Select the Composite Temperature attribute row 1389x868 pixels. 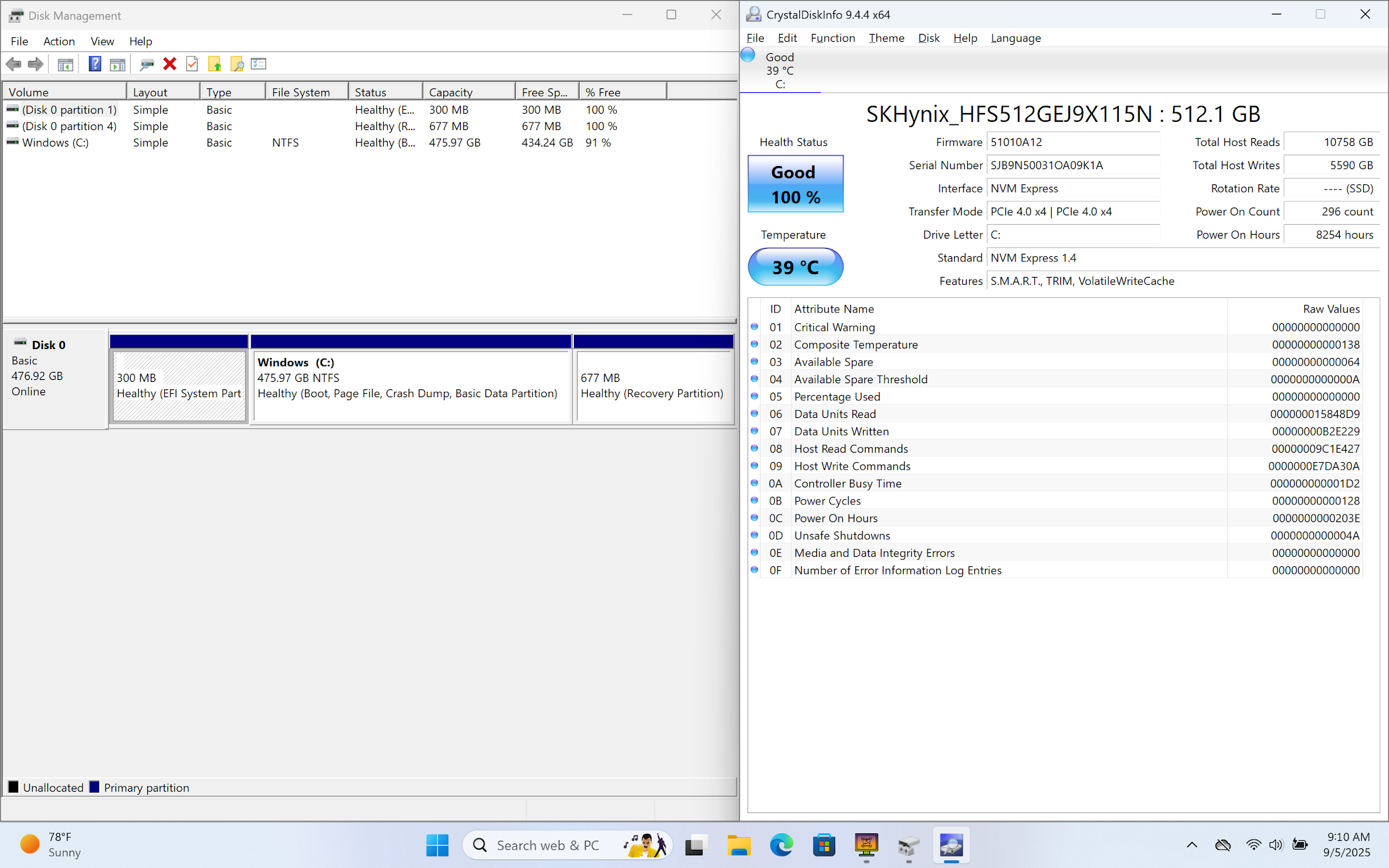pos(1056,345)
